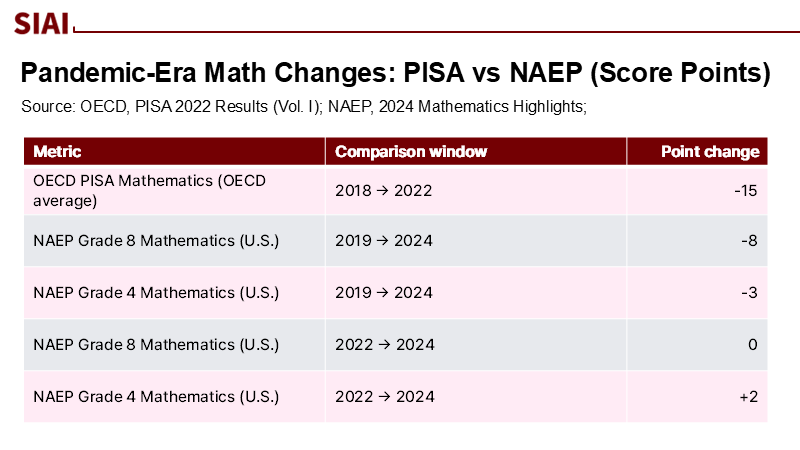800x450 pixels.
Task: Click the Metric column header
Action: [x=58, y=152]
